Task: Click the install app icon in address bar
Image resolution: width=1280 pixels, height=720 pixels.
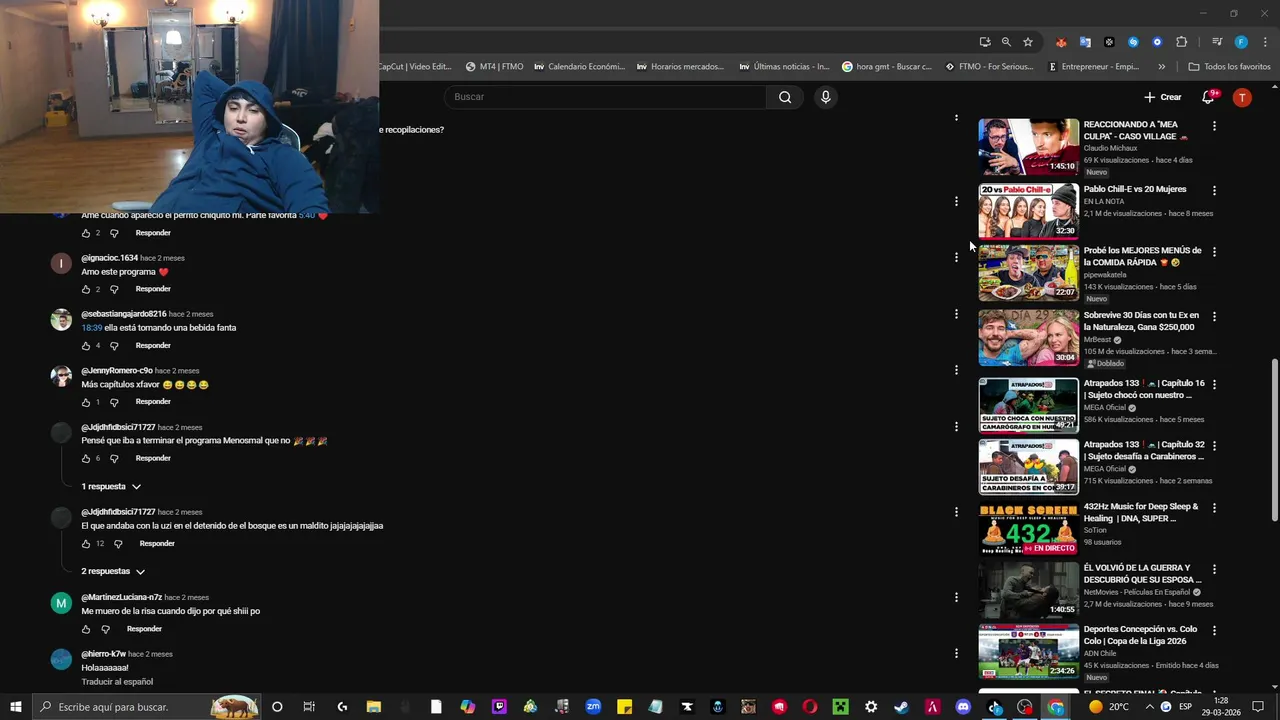Action: tap(985, 42)
